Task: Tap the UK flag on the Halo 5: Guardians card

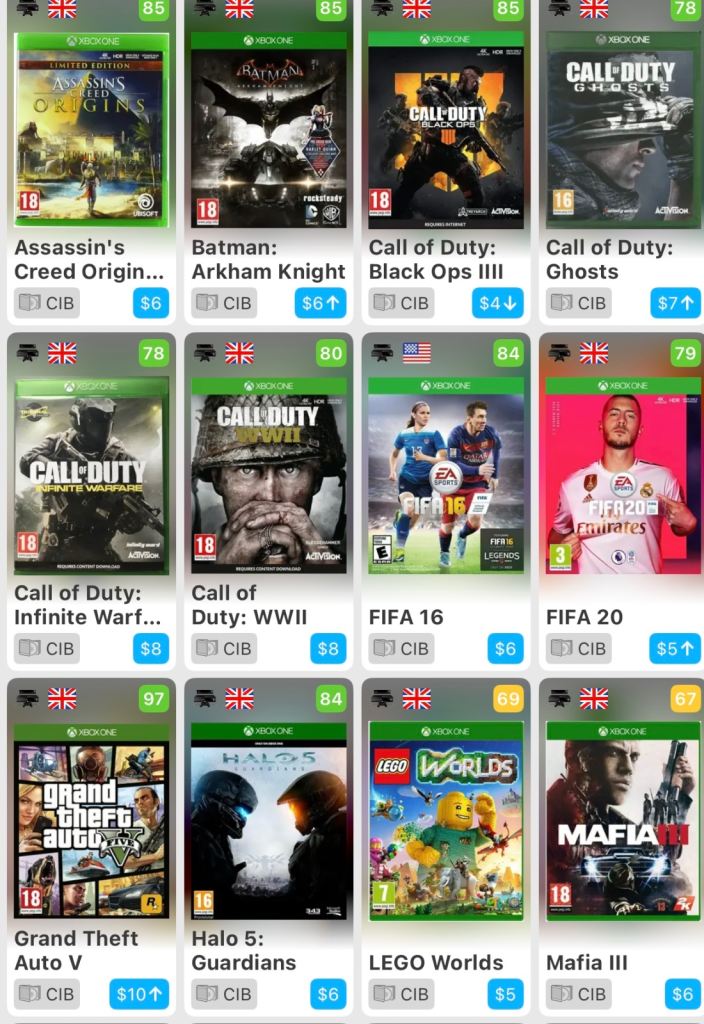Action: pyautogui.click(x=240, y=699)
